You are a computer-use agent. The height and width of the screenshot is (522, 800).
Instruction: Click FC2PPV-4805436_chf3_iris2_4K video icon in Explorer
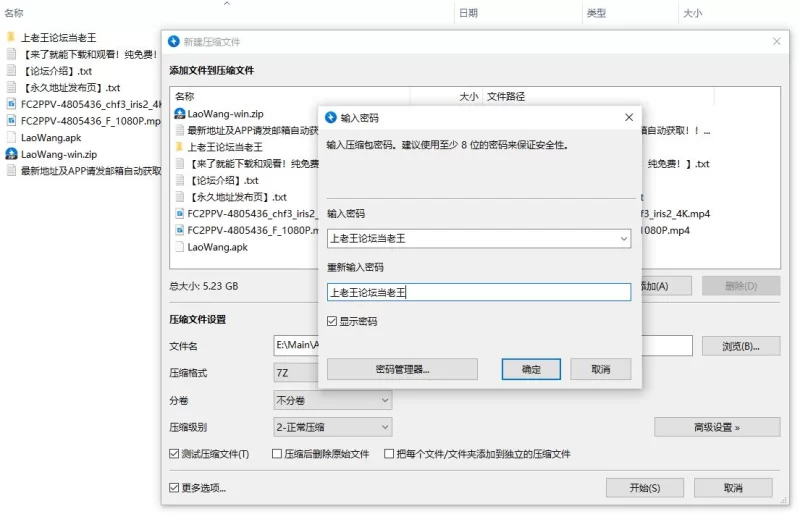[x=11, y=104]
